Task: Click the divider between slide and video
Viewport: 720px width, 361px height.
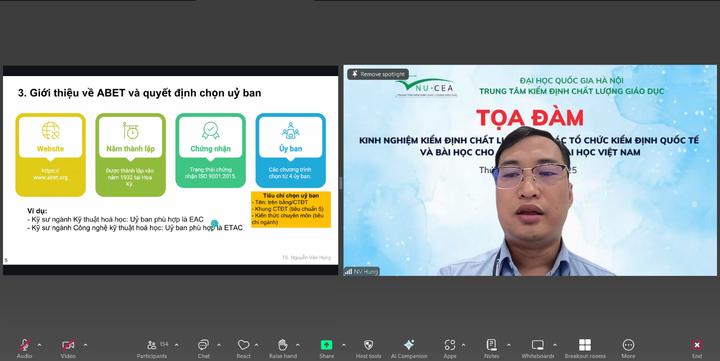Action: click(341, 182)
